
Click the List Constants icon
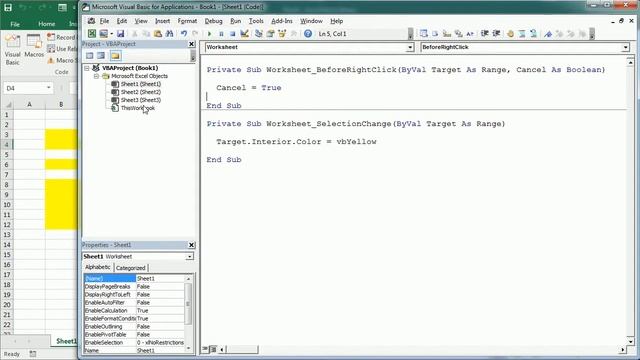pyautogui.click(x=435, y=33)
